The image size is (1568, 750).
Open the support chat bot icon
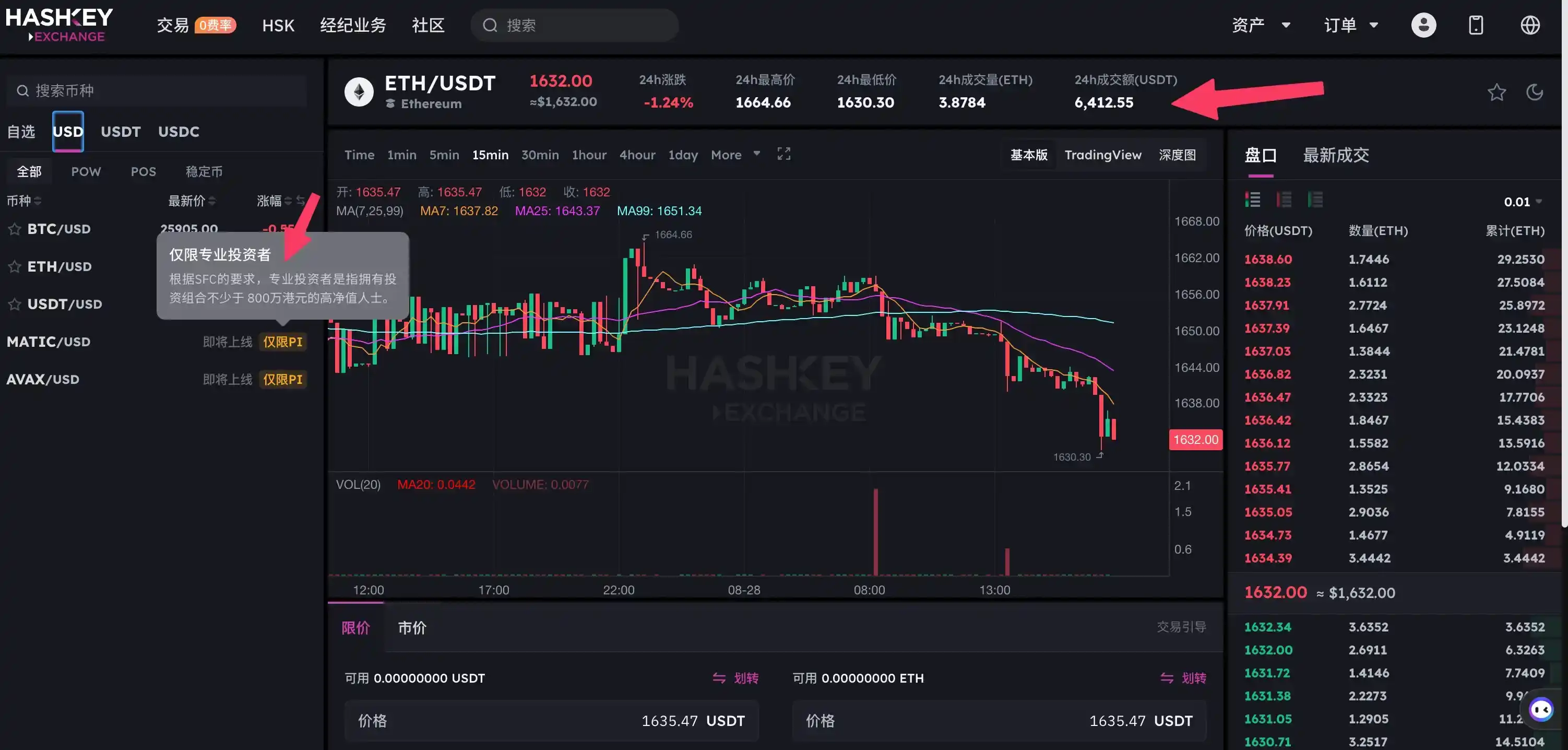coord(1541,710)
